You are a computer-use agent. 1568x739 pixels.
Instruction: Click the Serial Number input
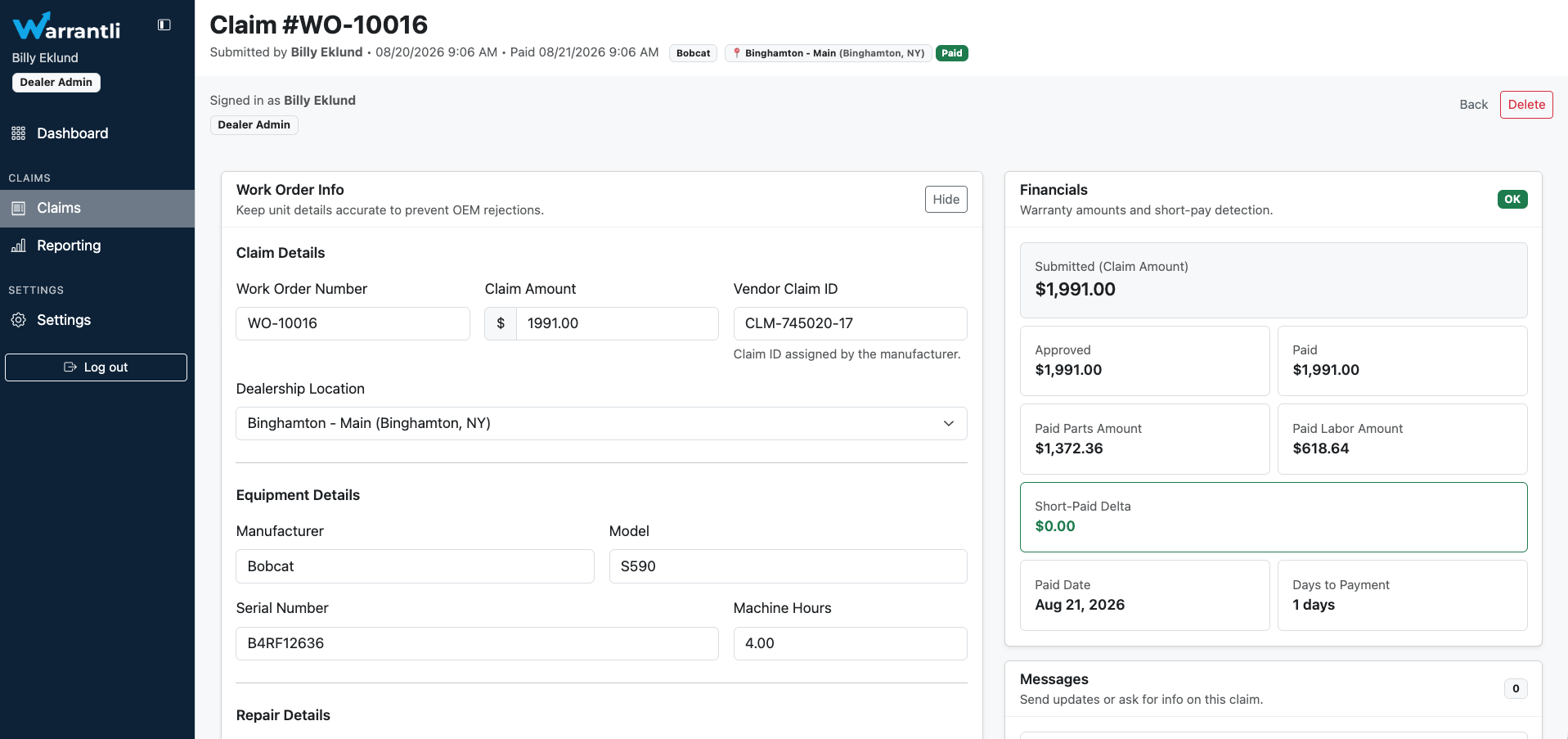[477, 643]
